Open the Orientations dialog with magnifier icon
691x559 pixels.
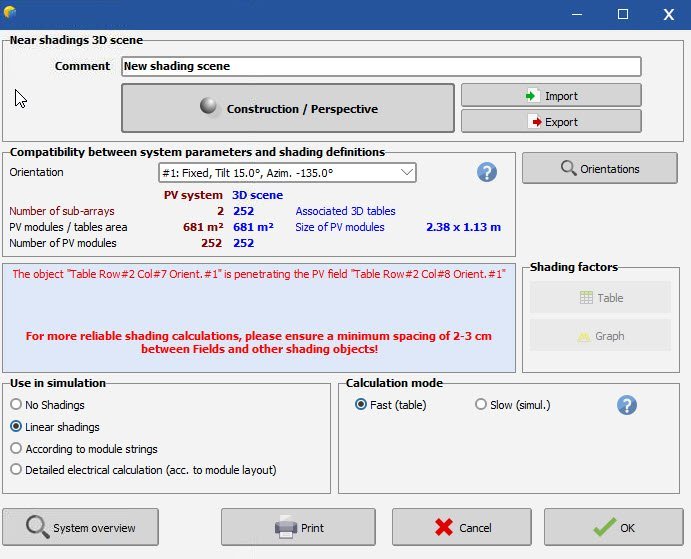pyautogui.click(x=599, y=169)
